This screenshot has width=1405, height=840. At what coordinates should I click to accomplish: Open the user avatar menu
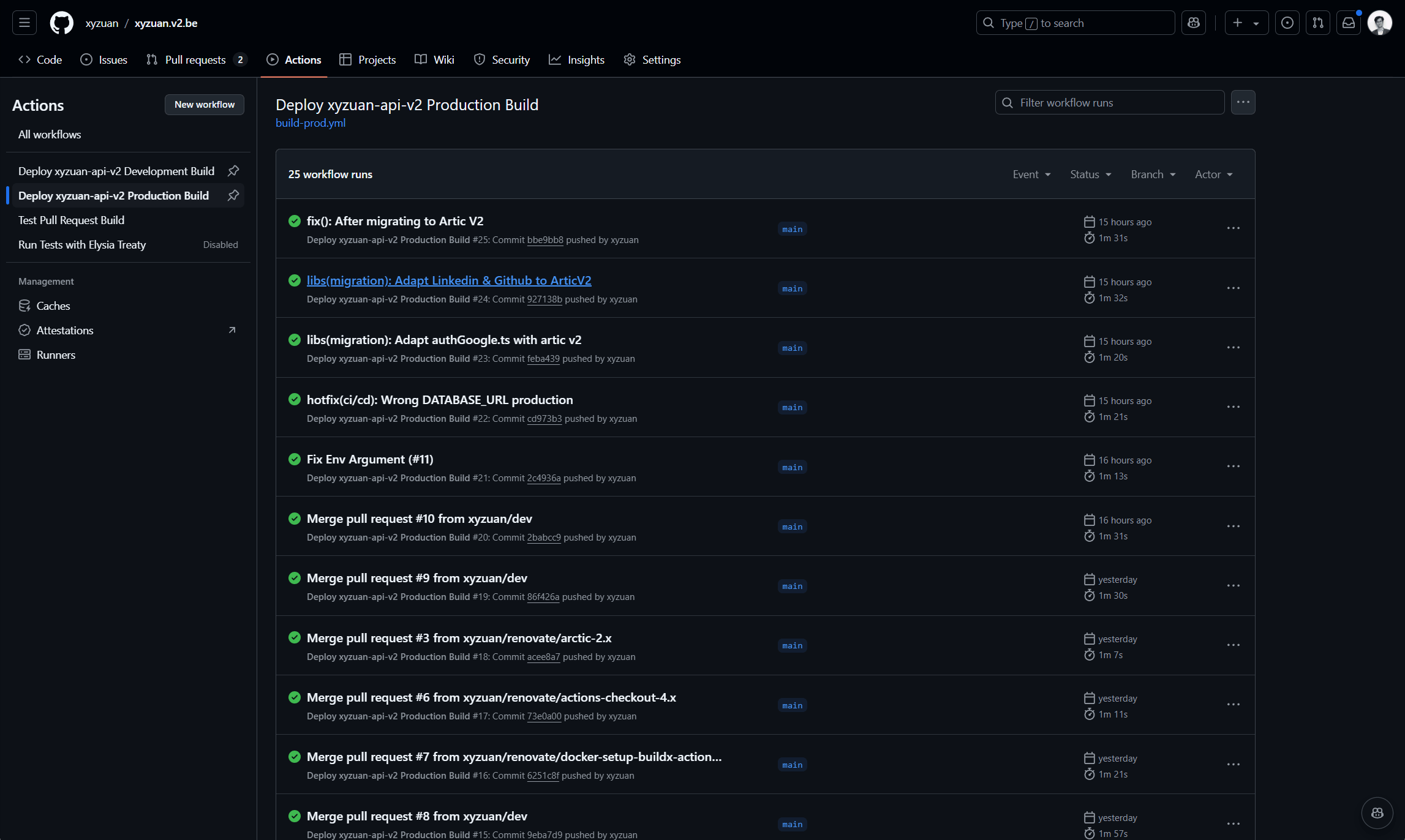coord(1379,23)
